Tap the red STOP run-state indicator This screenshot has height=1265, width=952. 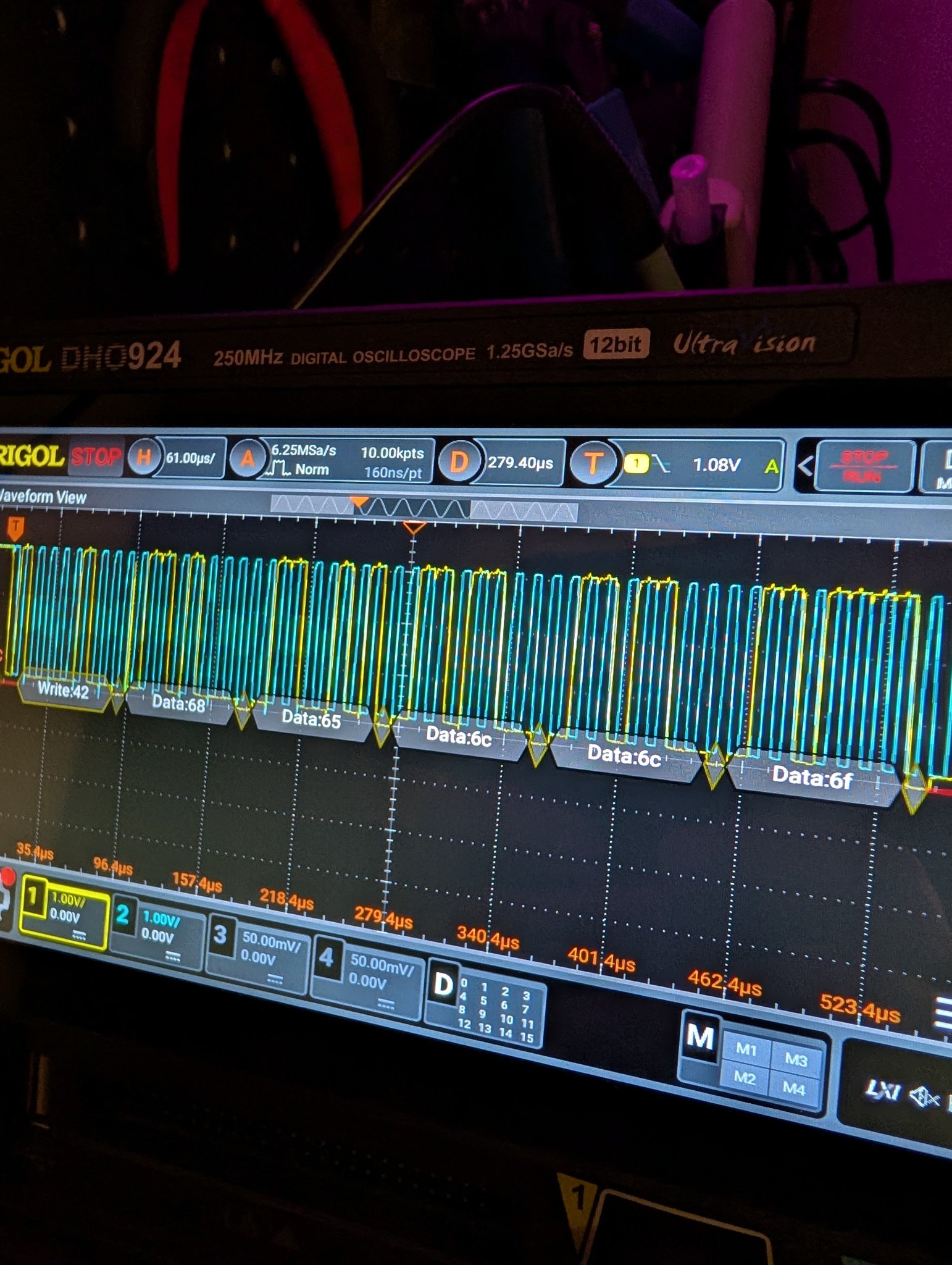(x=96, y=456)
